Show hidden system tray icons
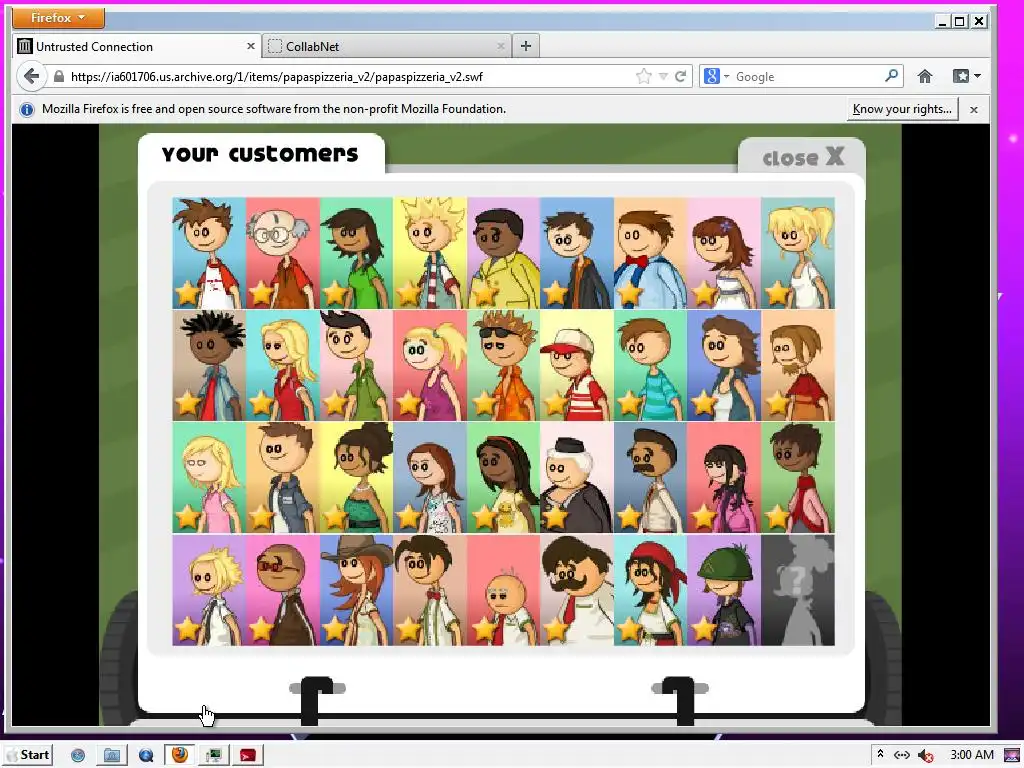 [880, 754]
